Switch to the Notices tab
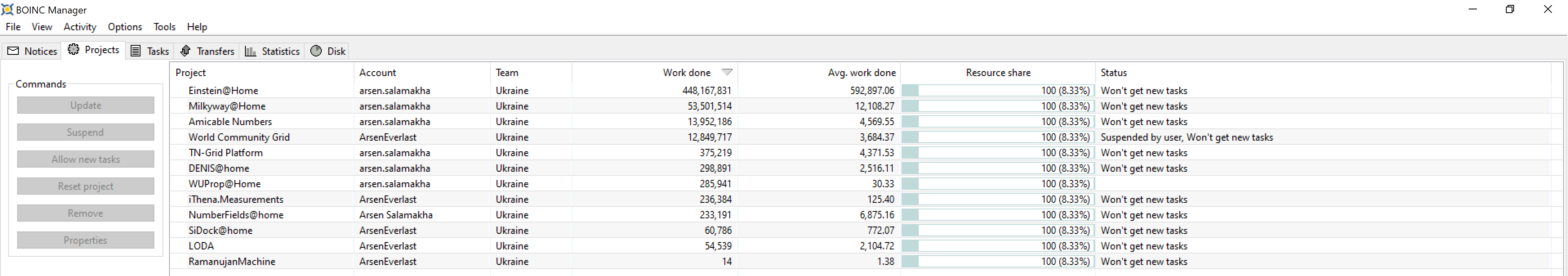The height and width of the screenshot is (276, 1568). tap(32, 51)
